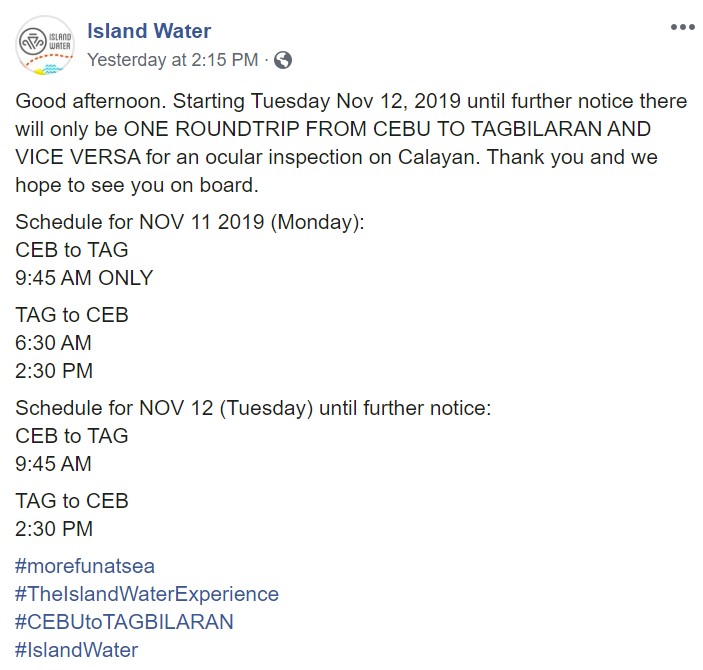The image size is (703, 670).
Task: Click the "hope to see you on board" line
Action: (137, 185)
